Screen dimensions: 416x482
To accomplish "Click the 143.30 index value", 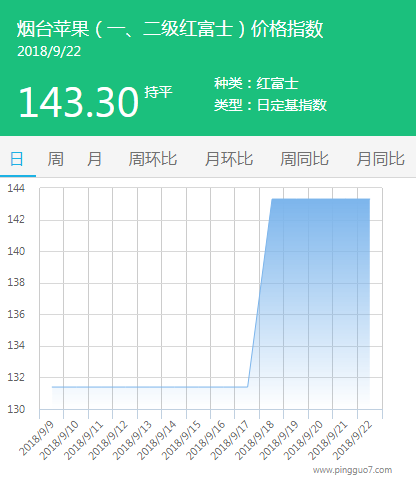I will (79, 102).
